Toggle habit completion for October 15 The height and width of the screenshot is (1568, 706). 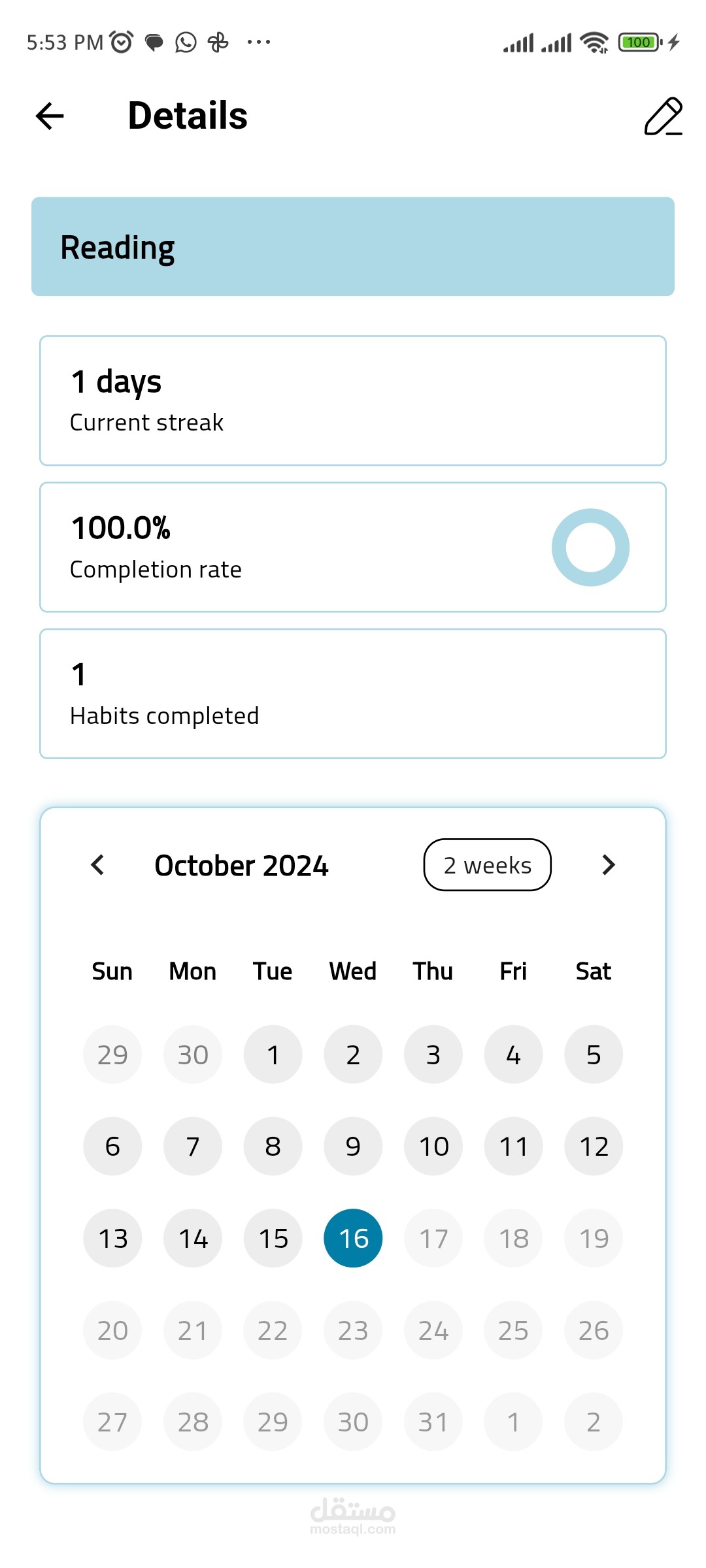tap(273, 1238)
